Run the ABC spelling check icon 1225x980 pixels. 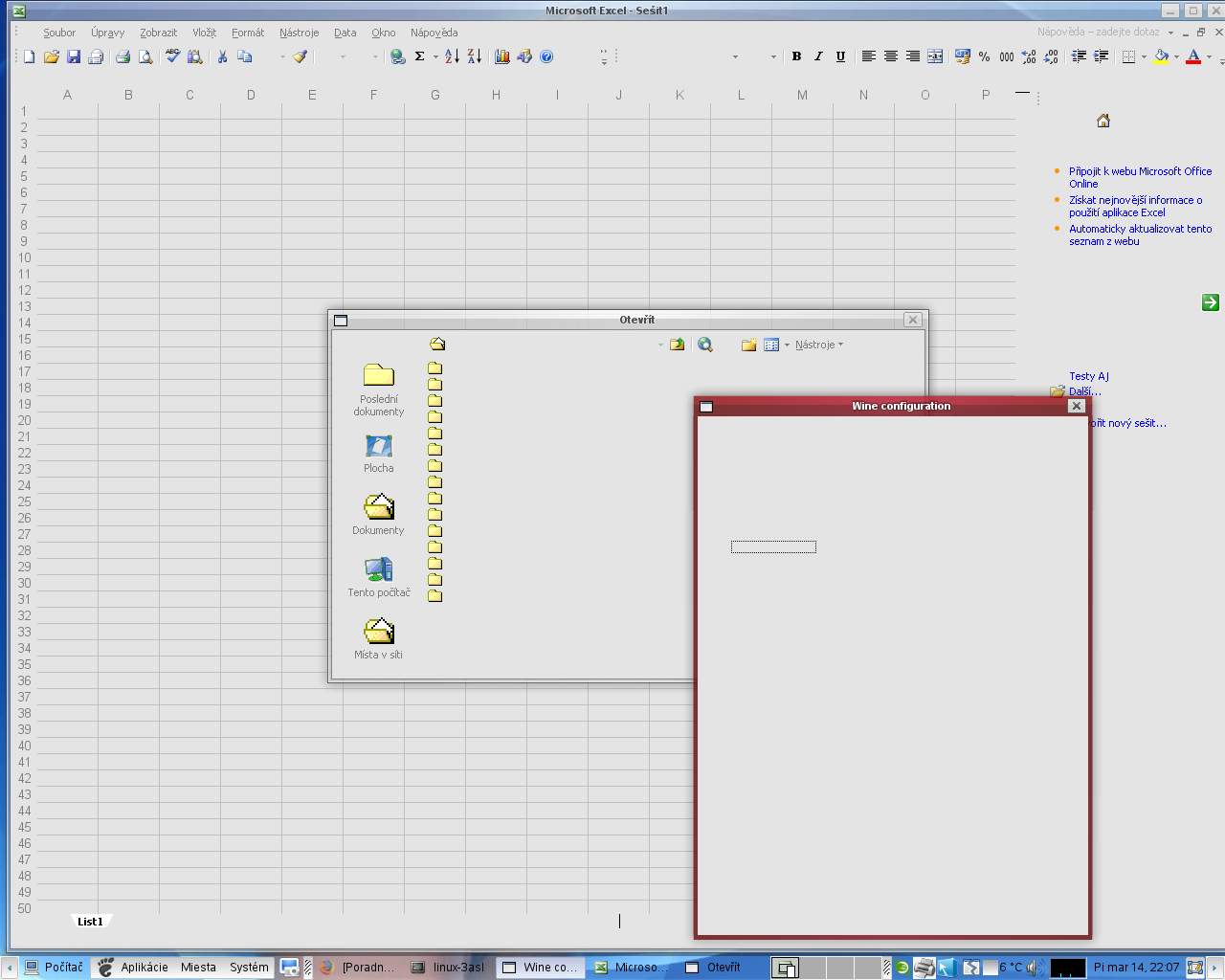pyautogui.click(x=172, y=56)
